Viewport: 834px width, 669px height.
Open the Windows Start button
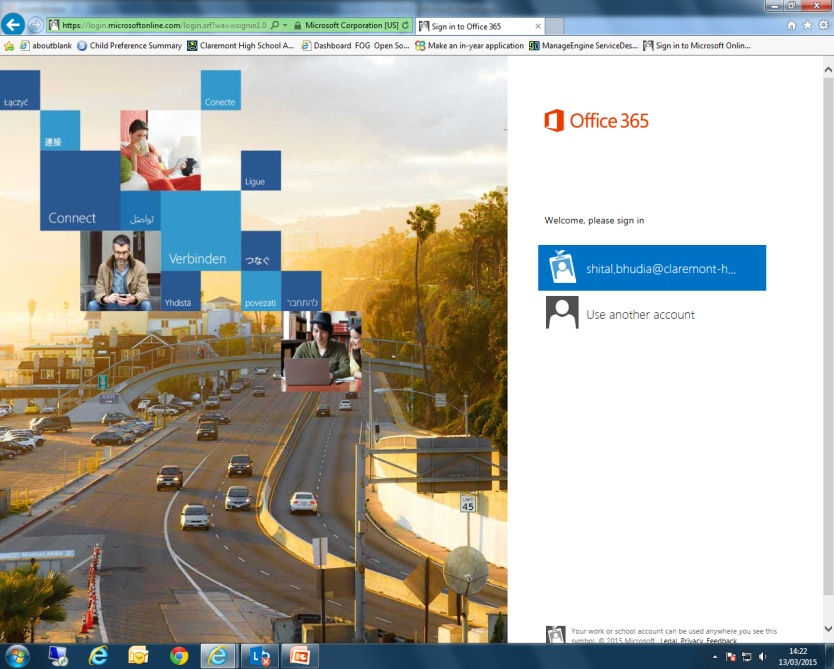[16, 656]
